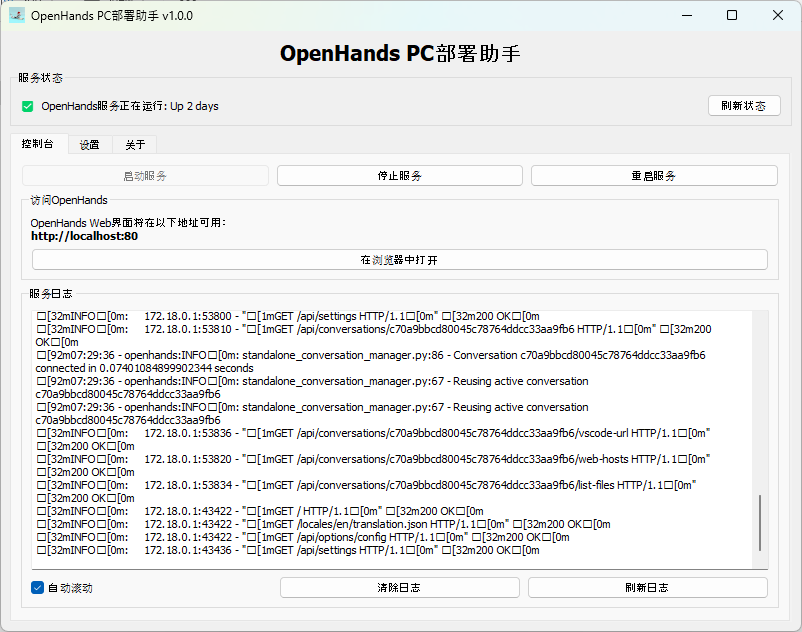The image size is (802, 632).
Task: Click the 刷新状态 button
Action: (744, 106)
